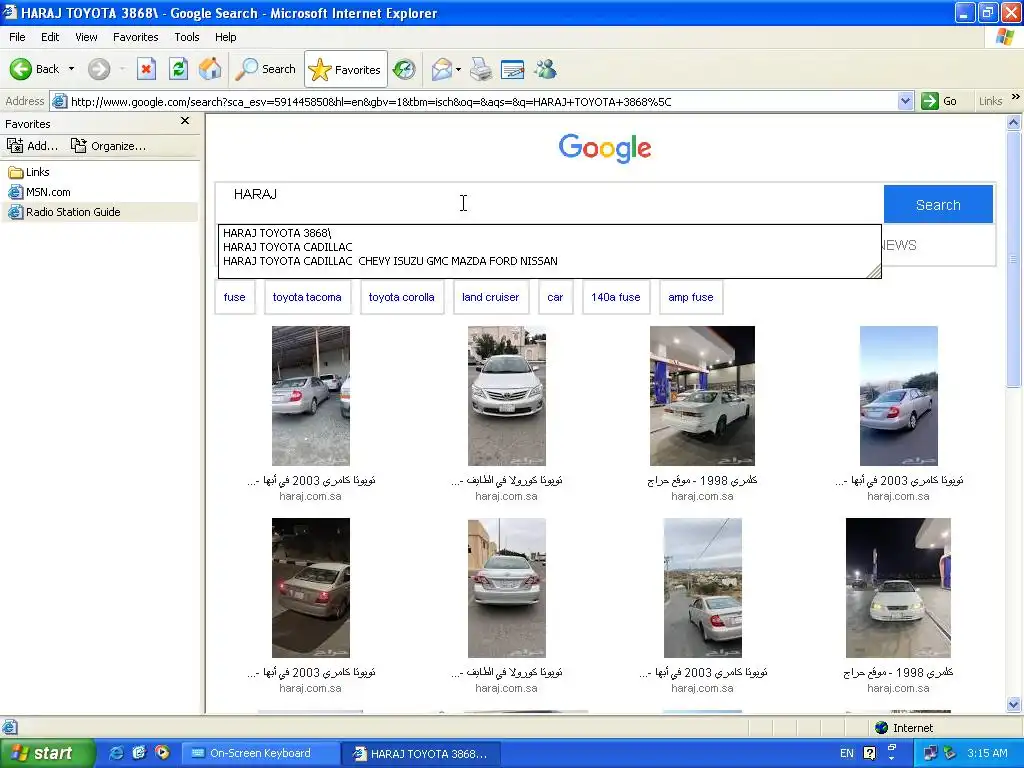This screenshot has width=1024, height=768.
Task: Select suggestion ending with FORD NISSAN
Action: point(390,261)
